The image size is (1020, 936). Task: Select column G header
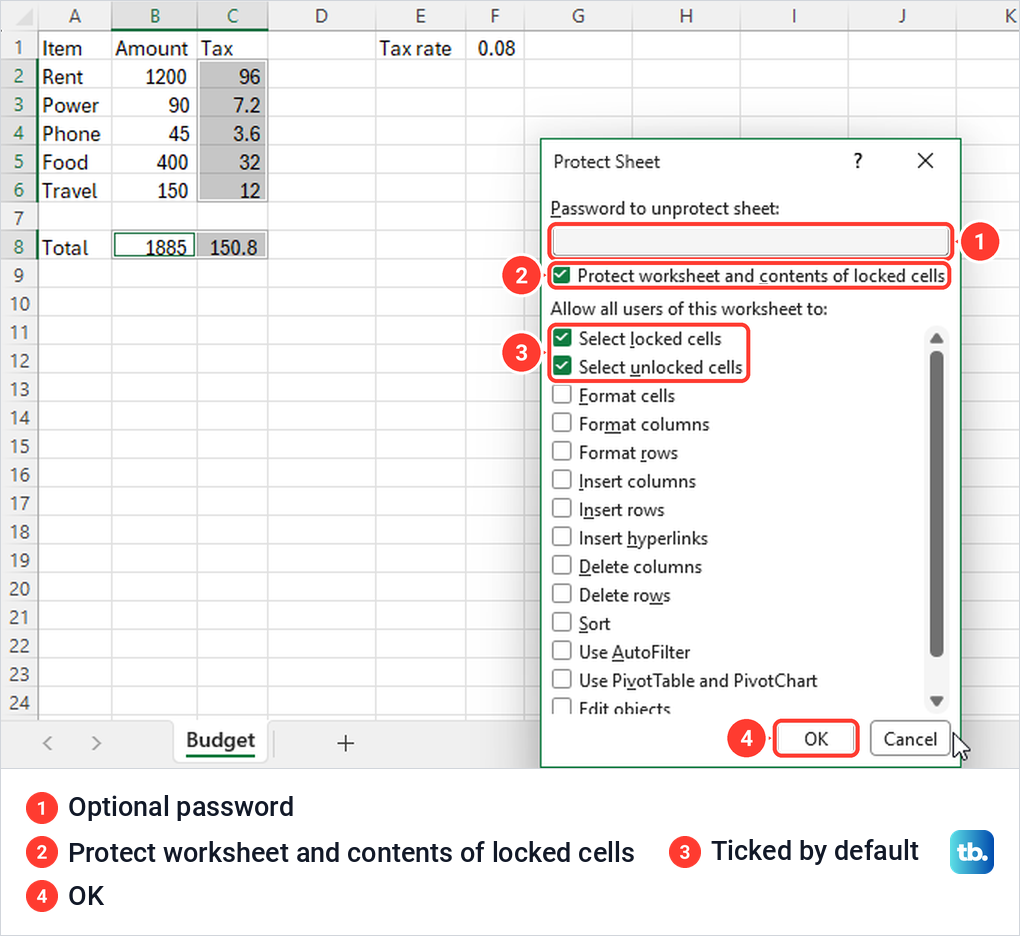pos(578,16)
